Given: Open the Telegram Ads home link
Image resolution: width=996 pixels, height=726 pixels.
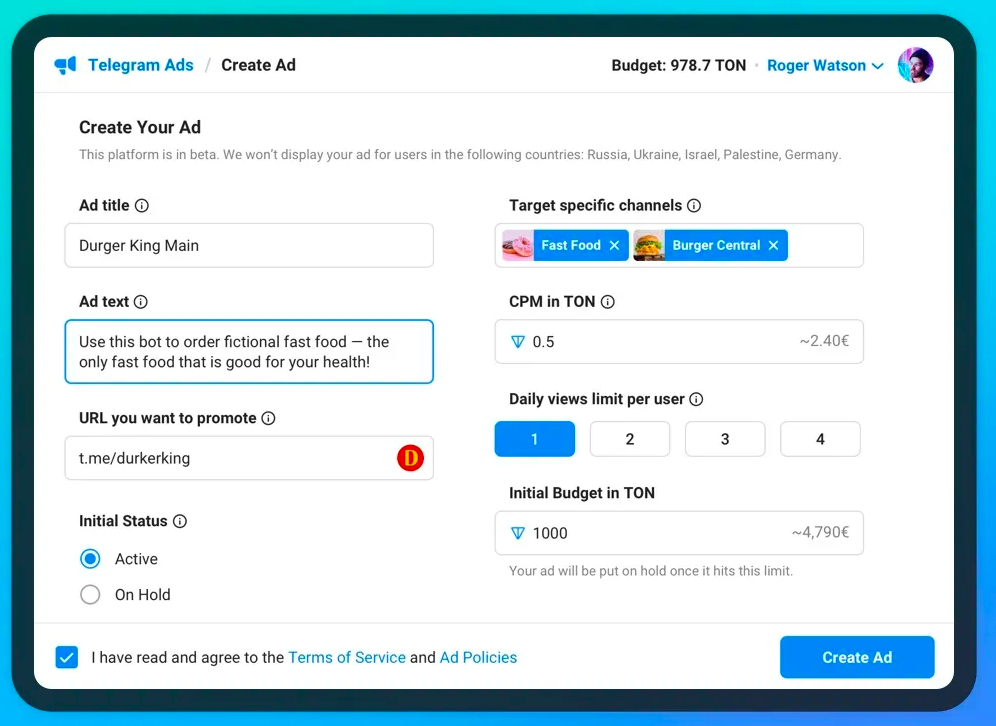Looking at the screenshot, I should coord(140,65).
